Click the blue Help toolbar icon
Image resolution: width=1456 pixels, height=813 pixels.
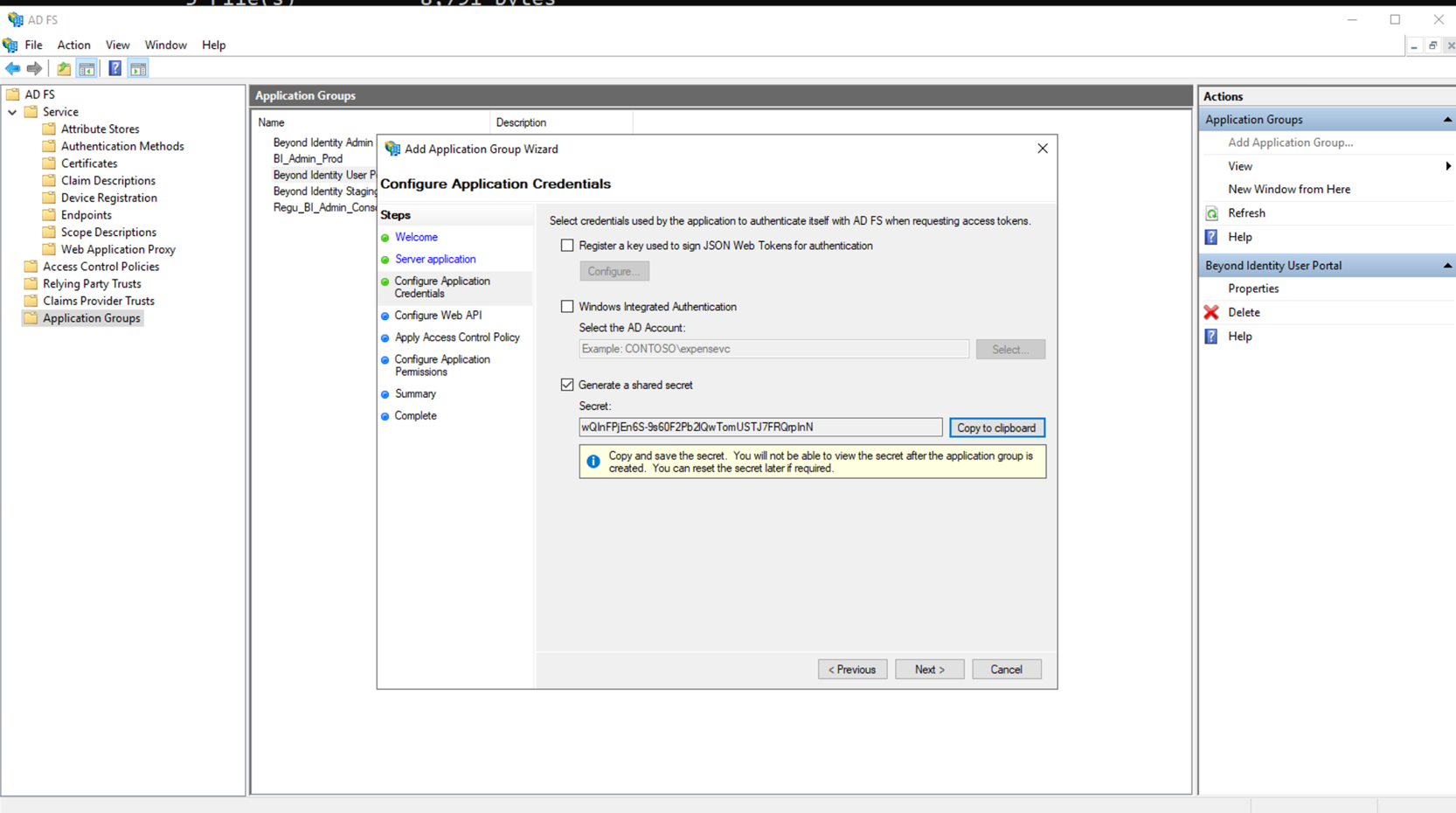click(x=114, y=68)
